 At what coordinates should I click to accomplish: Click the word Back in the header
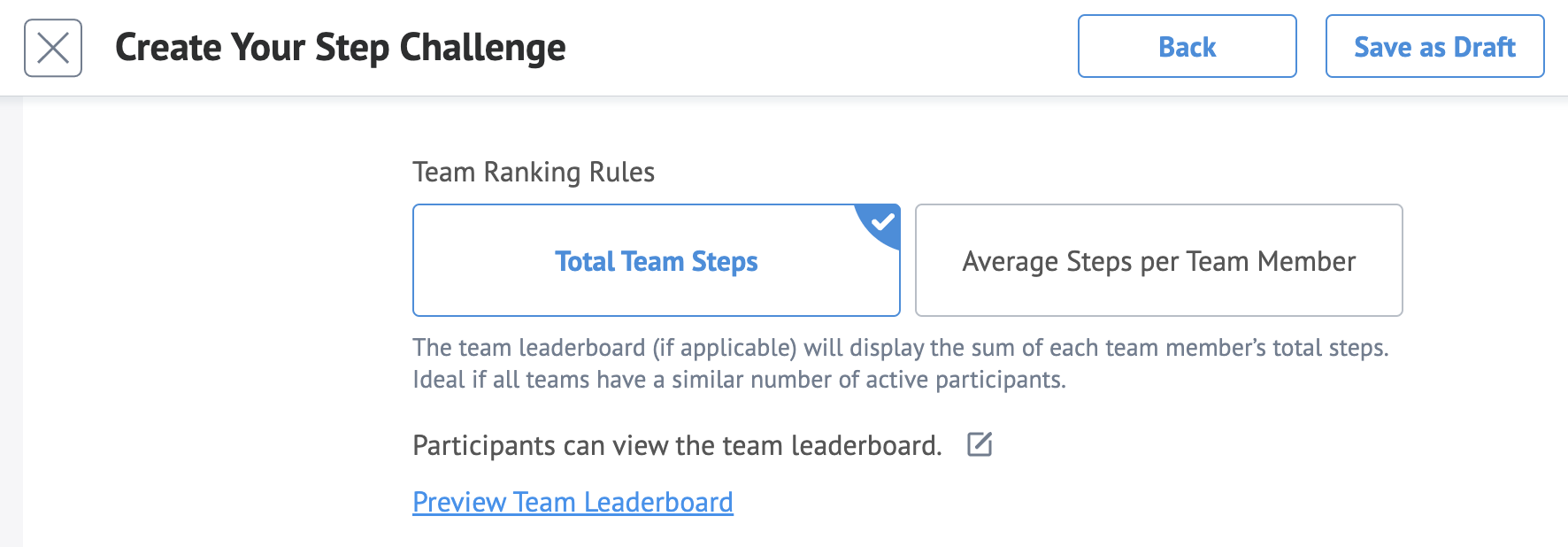pos(1187,47)
